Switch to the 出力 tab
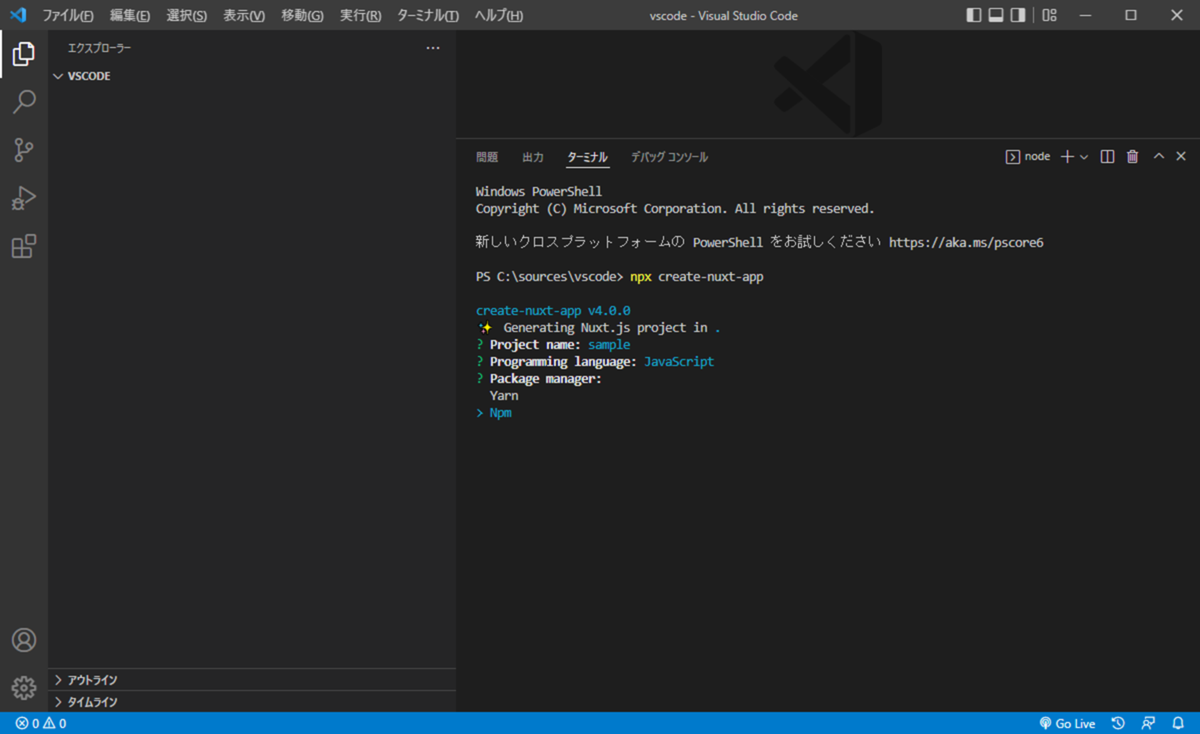 533,157
